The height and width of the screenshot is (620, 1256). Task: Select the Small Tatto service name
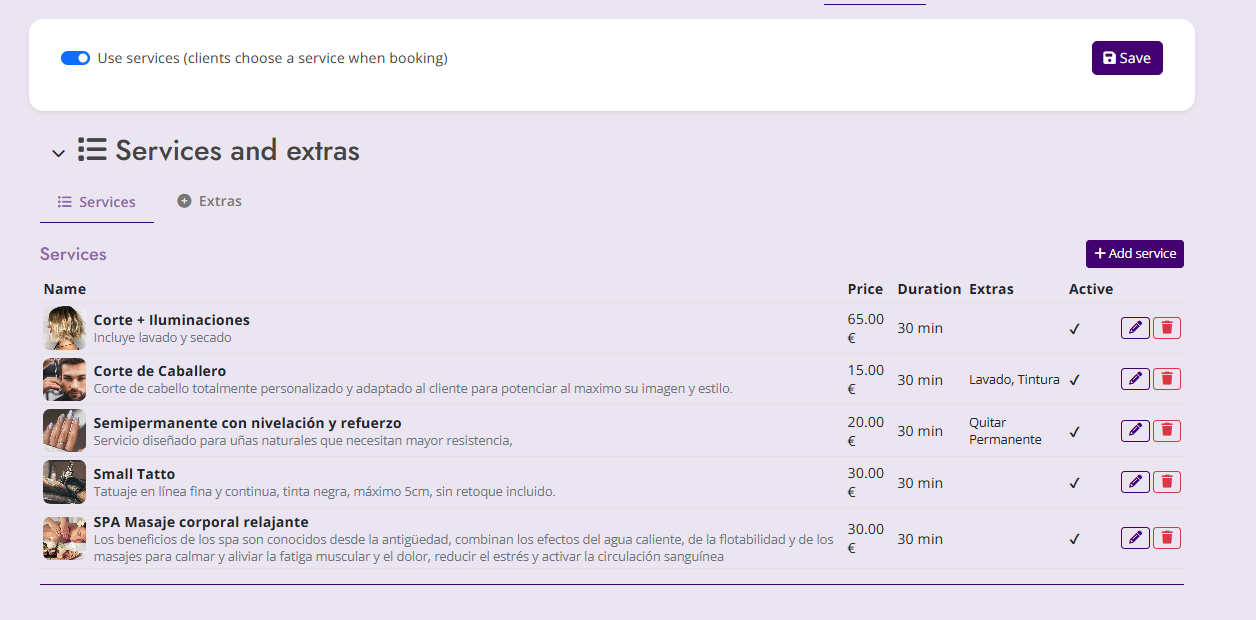[134, 474]
